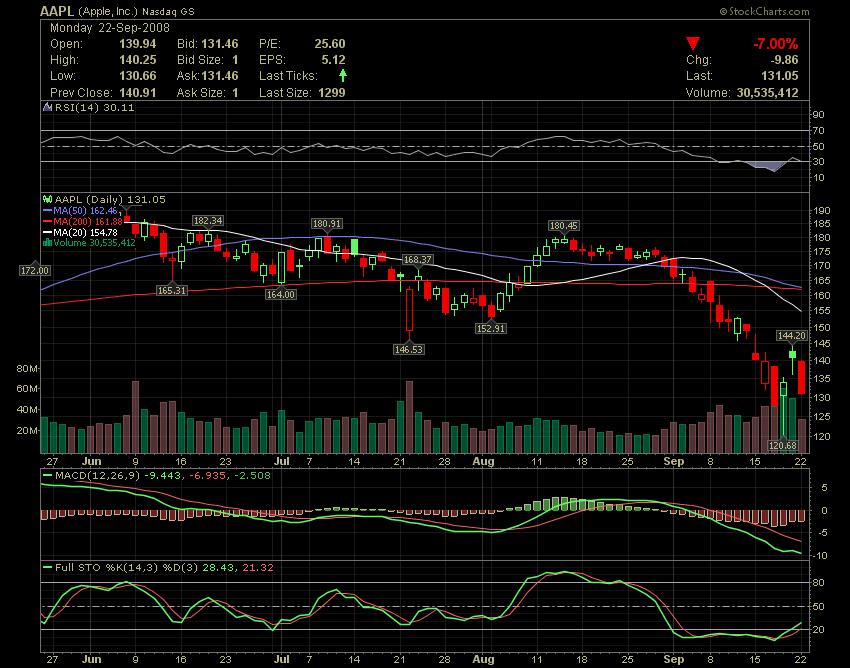Click the 165.31 low price label
850x668 pixels.
[x=172, y=291]
